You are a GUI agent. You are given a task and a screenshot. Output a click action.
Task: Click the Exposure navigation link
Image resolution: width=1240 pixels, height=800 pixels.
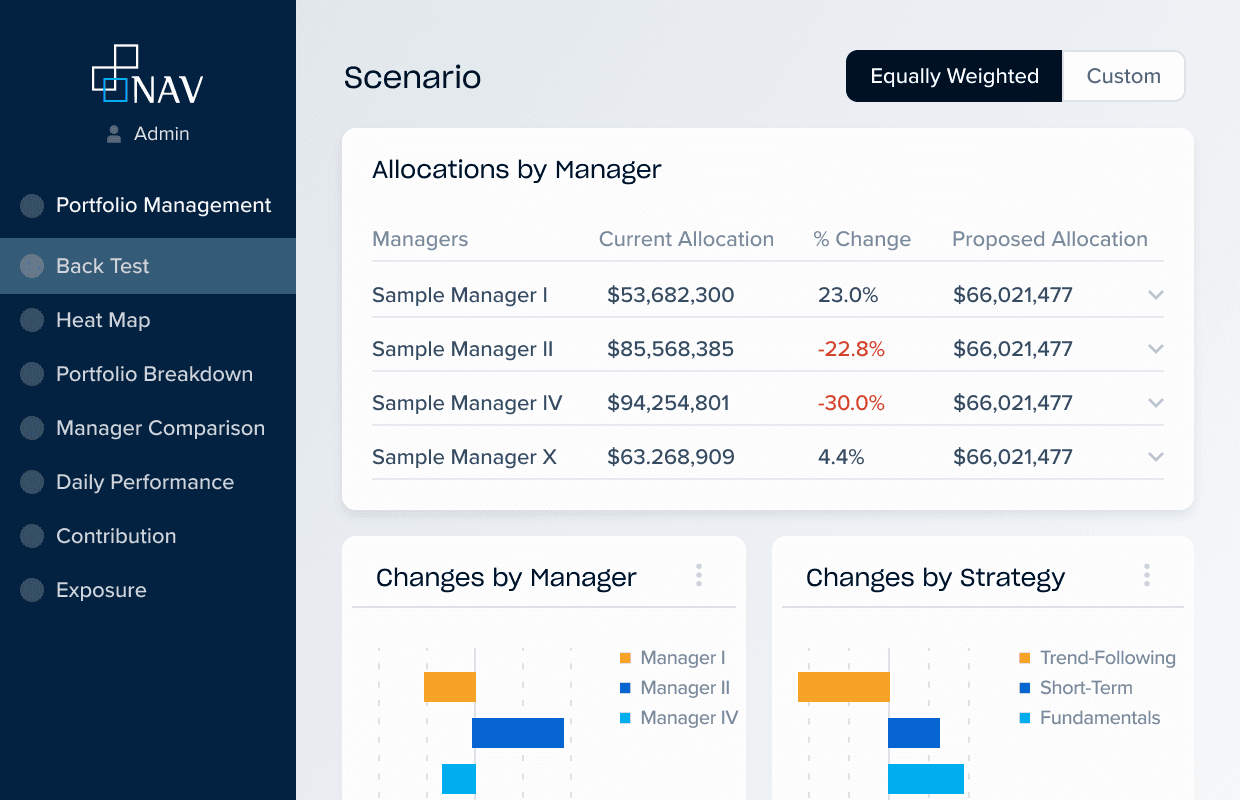[102, 590]
